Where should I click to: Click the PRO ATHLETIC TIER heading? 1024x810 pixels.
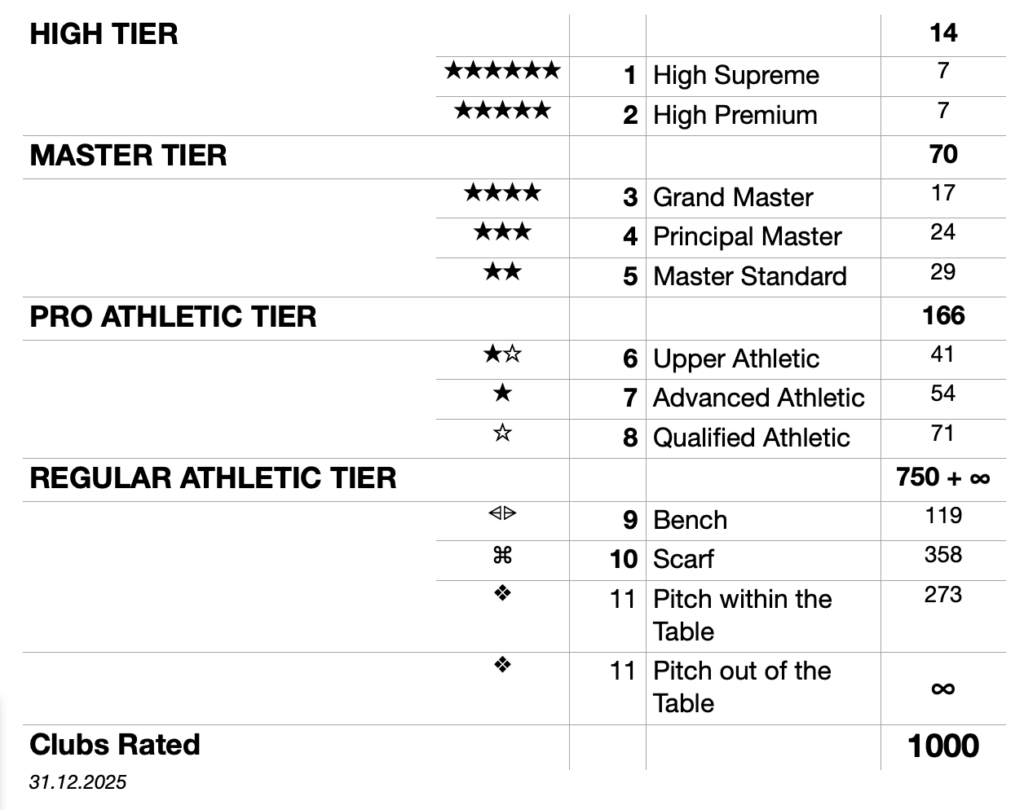[x=173, y=317]
